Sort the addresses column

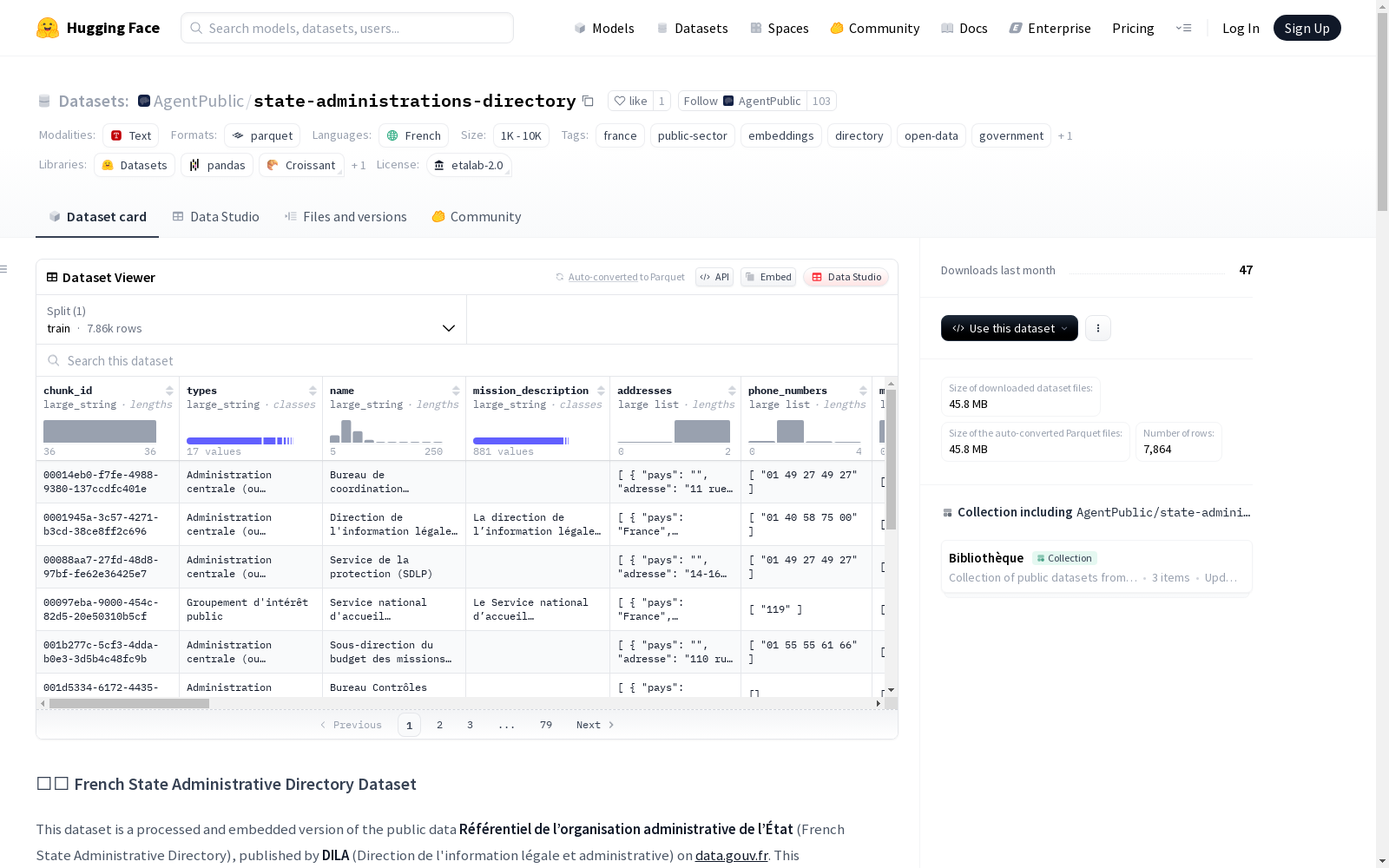point(732,391)
